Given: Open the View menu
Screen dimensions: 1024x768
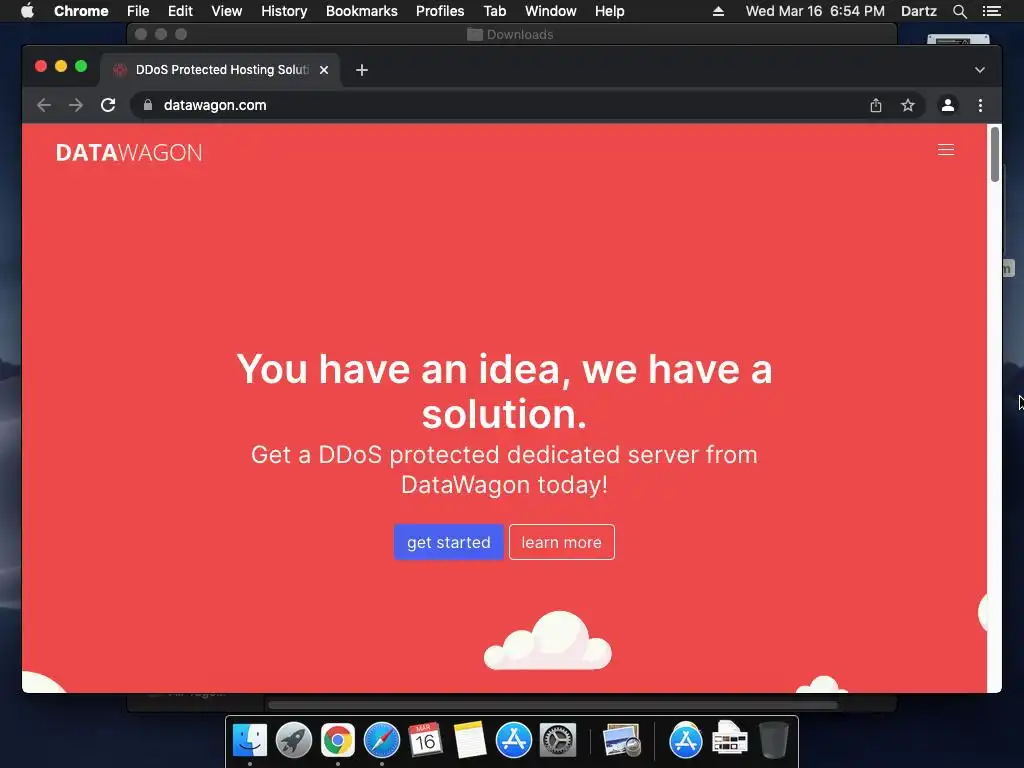Looking at the screenshot, I should point(227,11).
